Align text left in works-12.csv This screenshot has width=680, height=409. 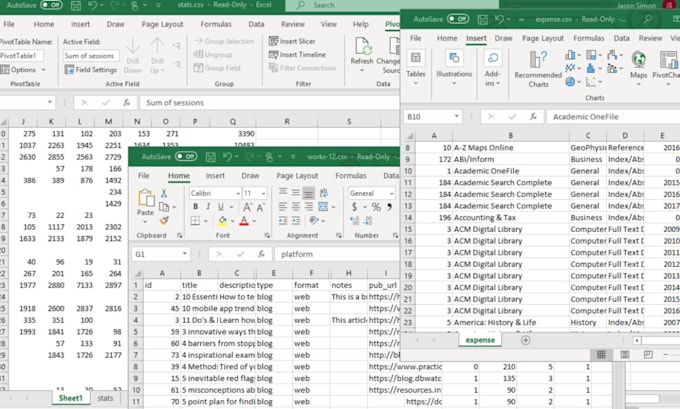pos(283,207)
